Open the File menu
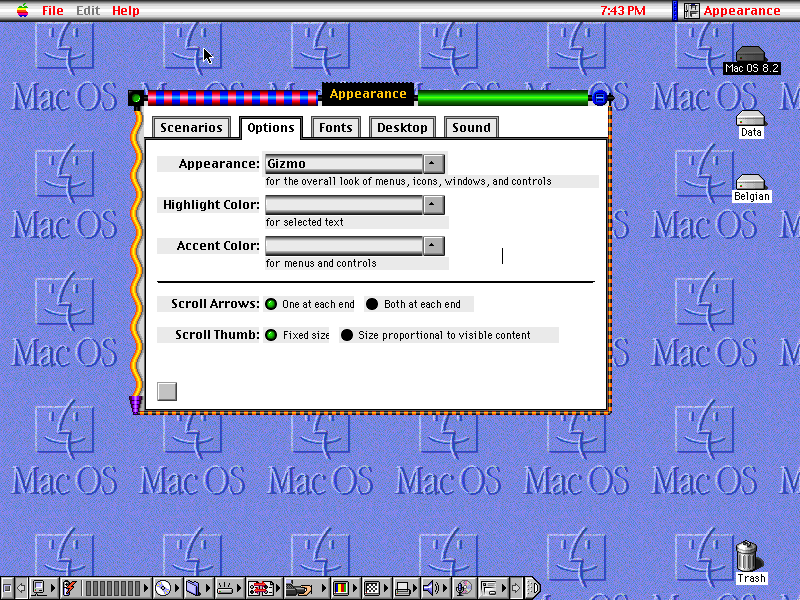Screen dimensions: 800x600 [x=53, y=11]
